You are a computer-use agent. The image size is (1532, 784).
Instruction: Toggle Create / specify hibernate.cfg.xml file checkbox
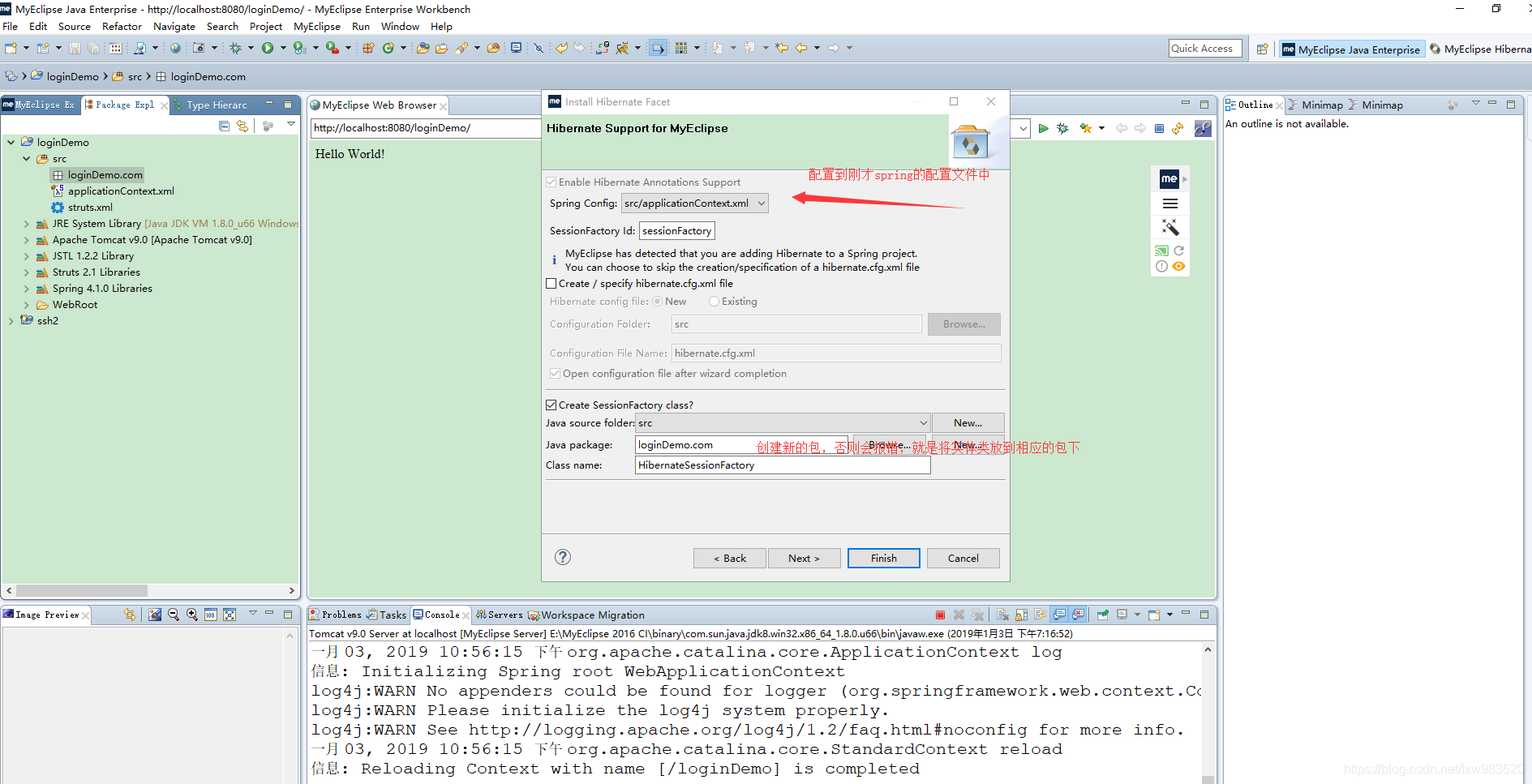pyautogui.click(x=551, y=284)
